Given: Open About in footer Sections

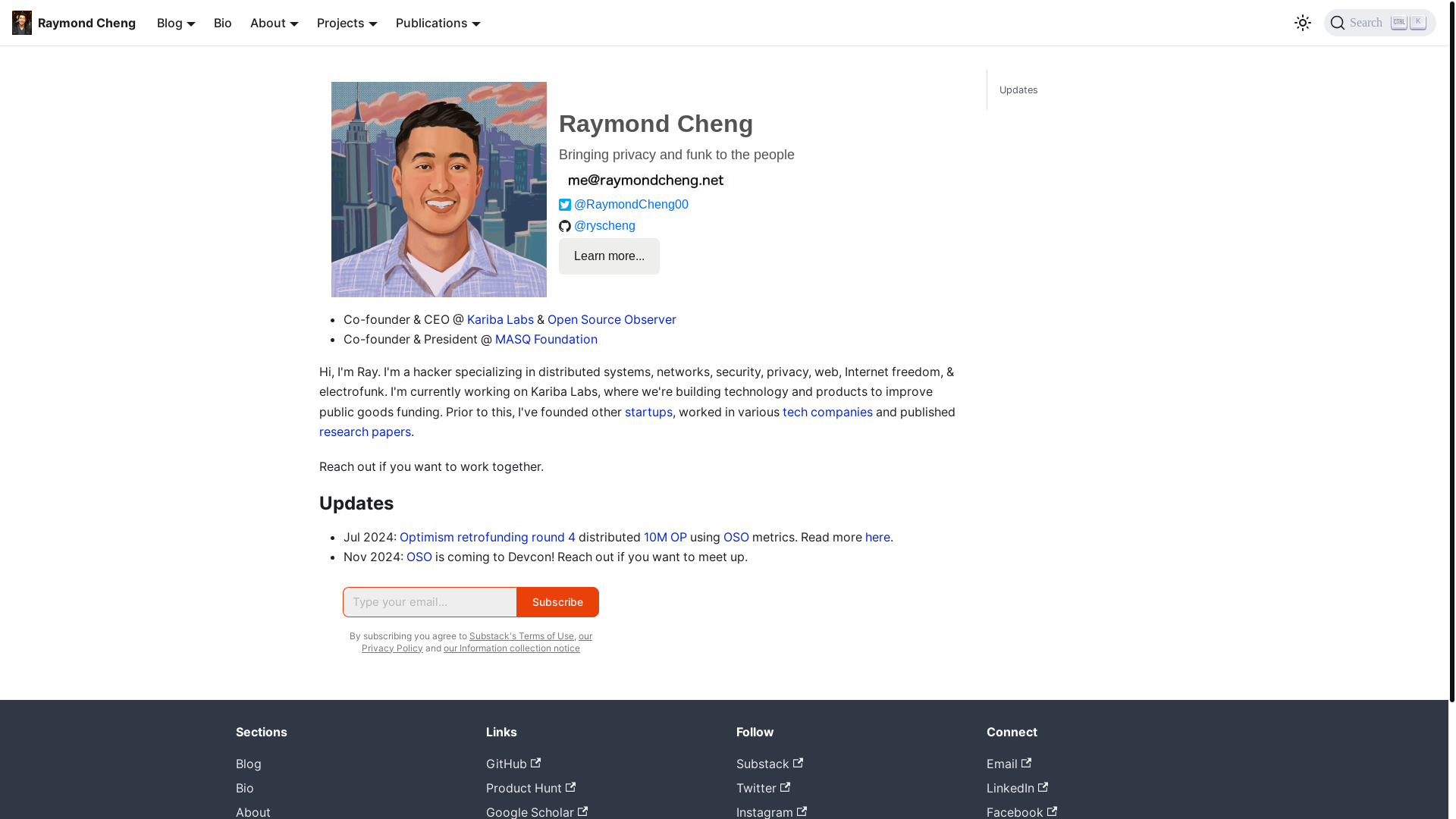Looking at the screenshot, I should click(x=253, y=811).
